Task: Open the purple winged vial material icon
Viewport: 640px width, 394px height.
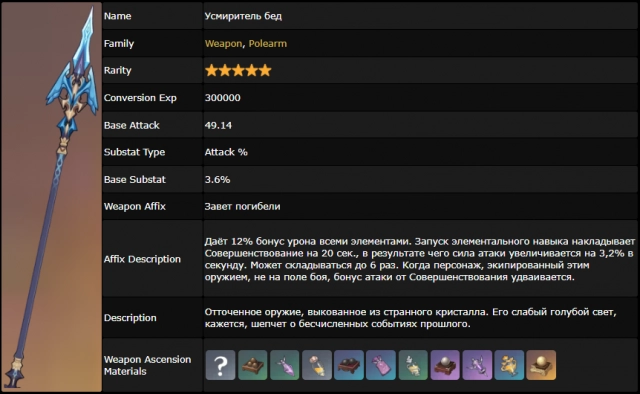Action: [x=477, y=365]
